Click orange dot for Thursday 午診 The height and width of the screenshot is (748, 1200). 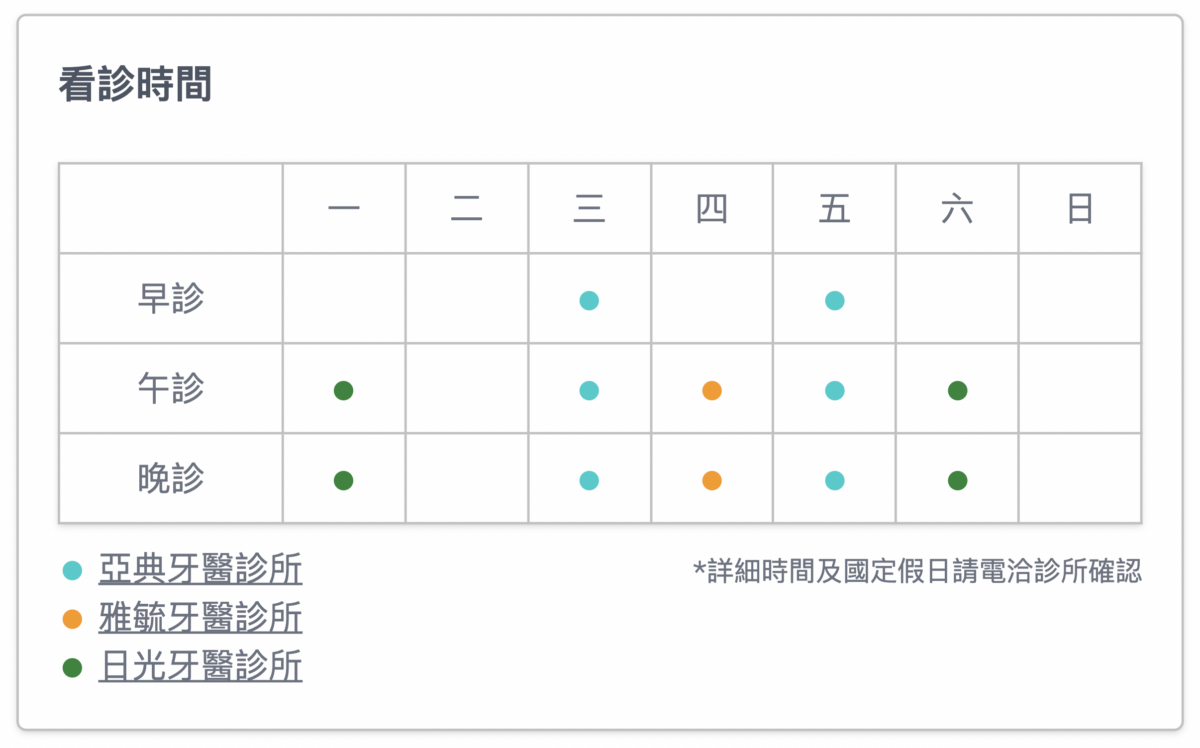[x=712, y=390]
